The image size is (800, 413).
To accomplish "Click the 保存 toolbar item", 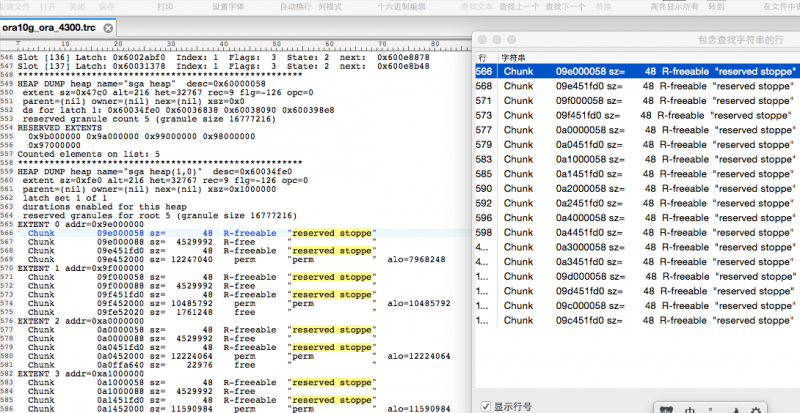I will coord(106,7).
